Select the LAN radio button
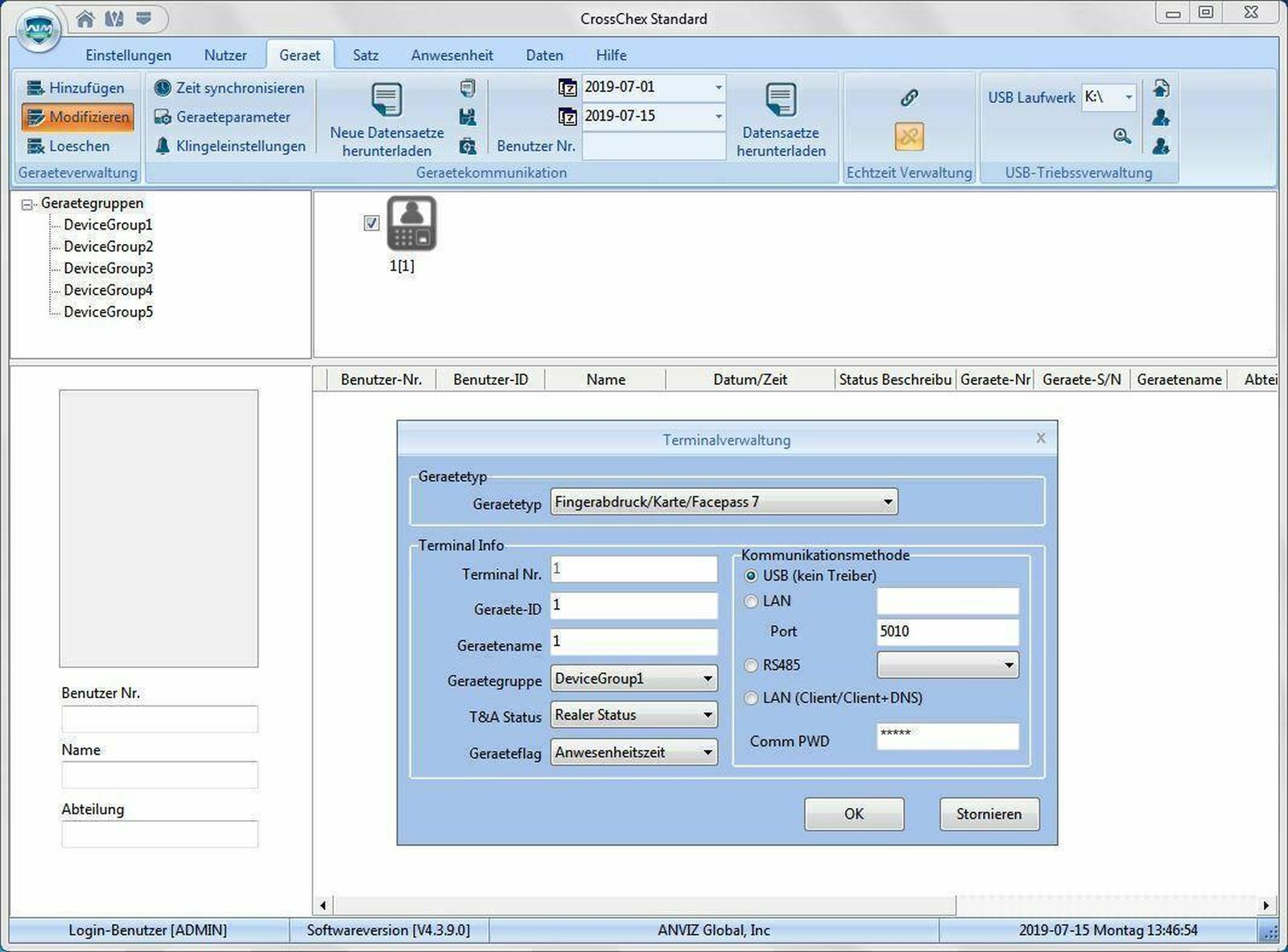This screenshot has height=952, width=1288. 751,601
